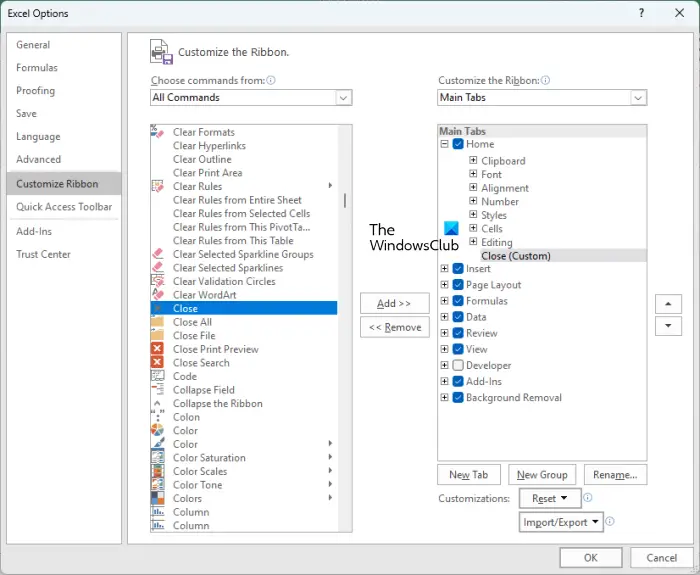
Task: Click the Rename... button
Action: click(x=615, y=475)
